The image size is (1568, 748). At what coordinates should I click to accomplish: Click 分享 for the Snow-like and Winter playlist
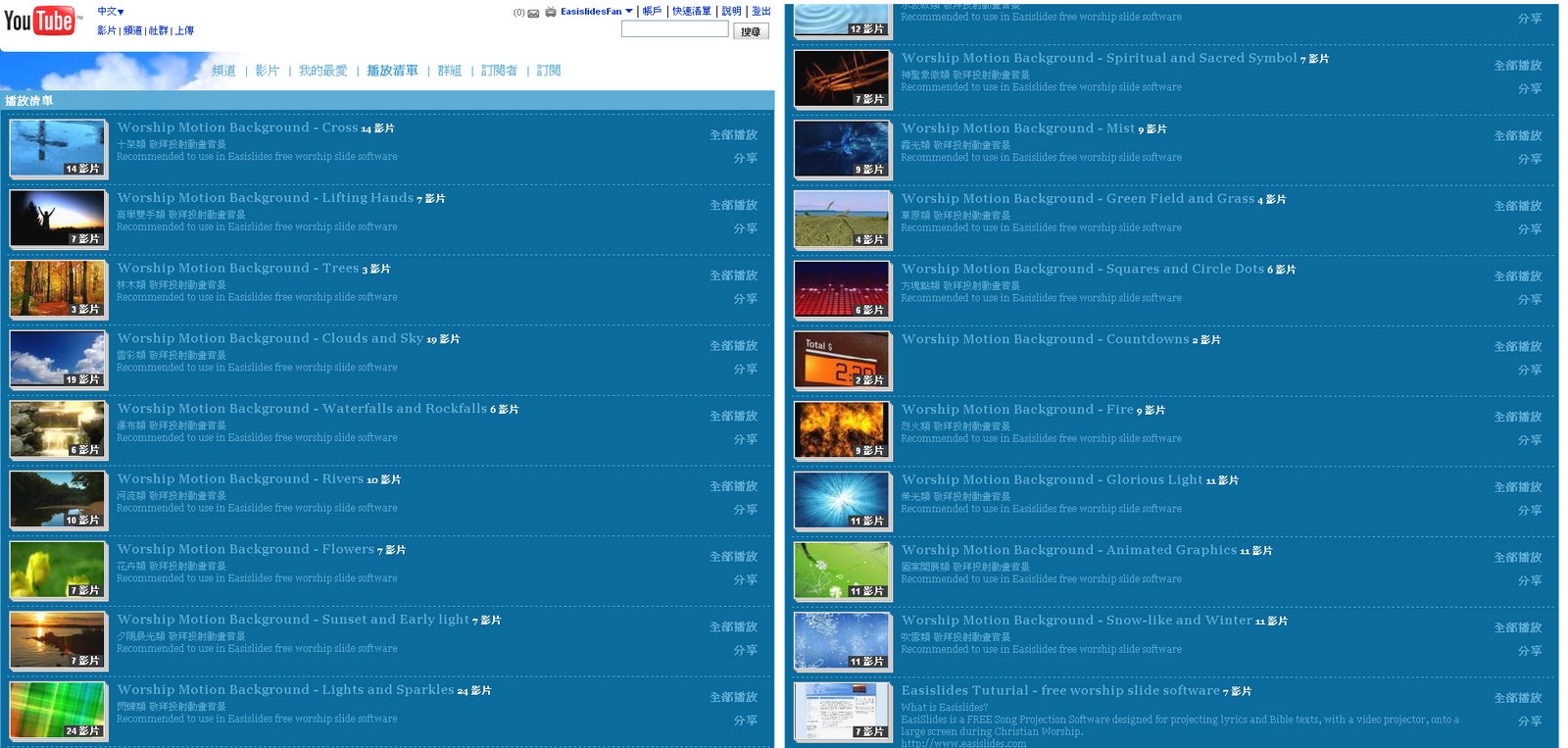(1530, 651)
